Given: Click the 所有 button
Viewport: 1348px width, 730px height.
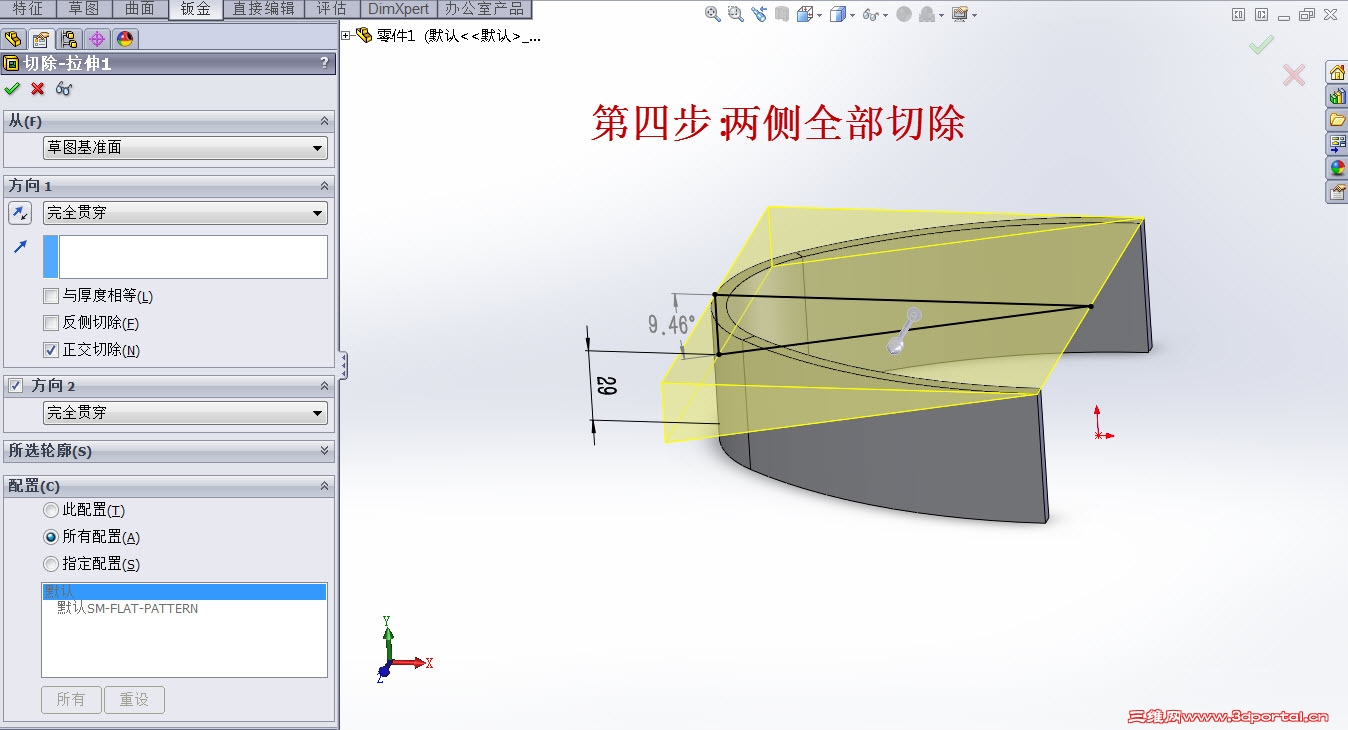Looking at the screenshot, I should (x=71, y=699).
